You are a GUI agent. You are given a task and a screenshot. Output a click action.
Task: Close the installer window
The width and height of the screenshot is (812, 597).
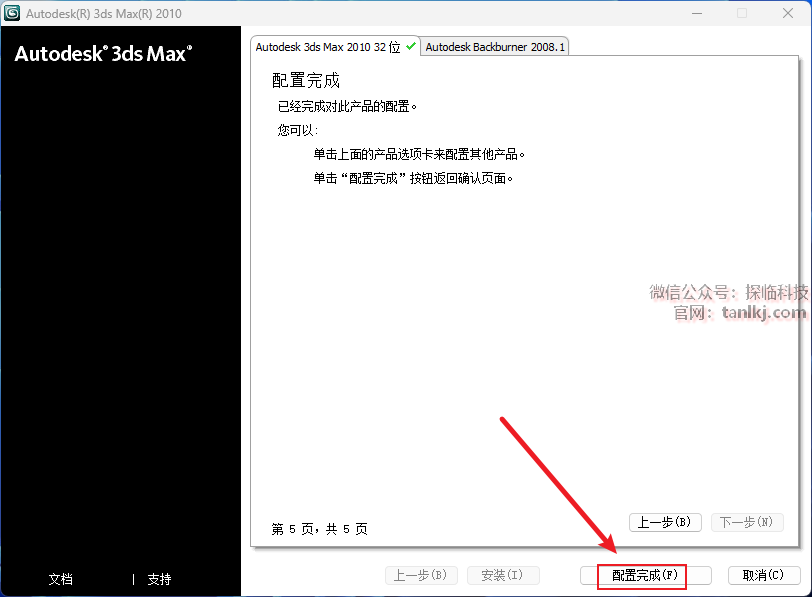[x=788, y=13]
